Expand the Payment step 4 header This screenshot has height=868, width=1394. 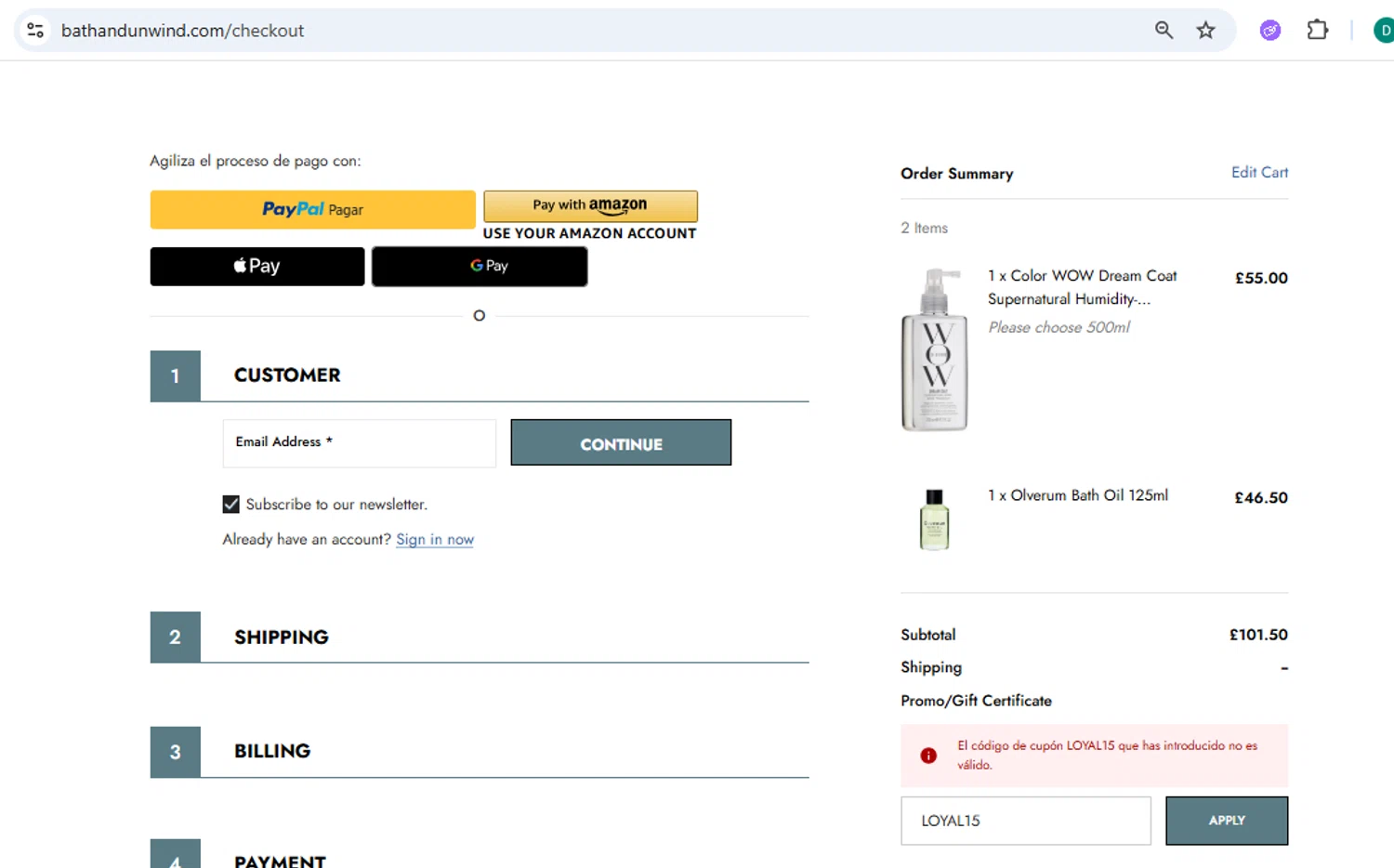tap(480, 855)
